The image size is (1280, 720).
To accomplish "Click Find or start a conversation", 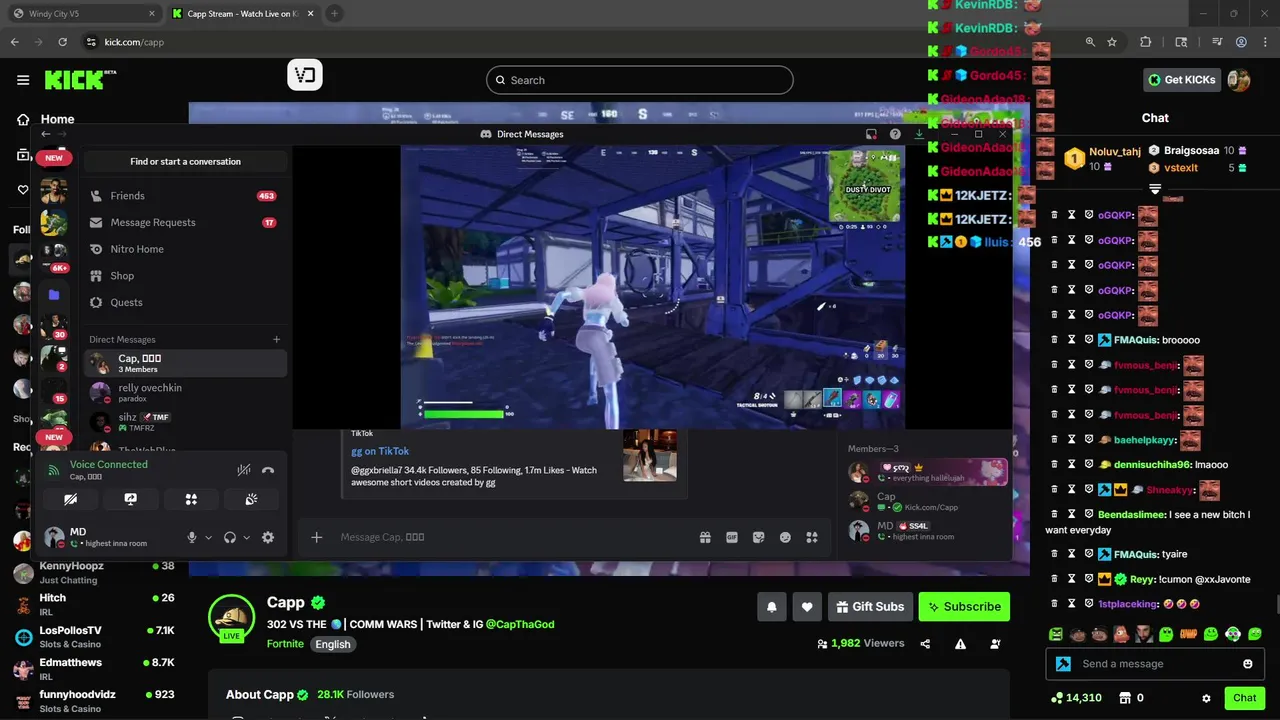I will (x=185, y=161).
